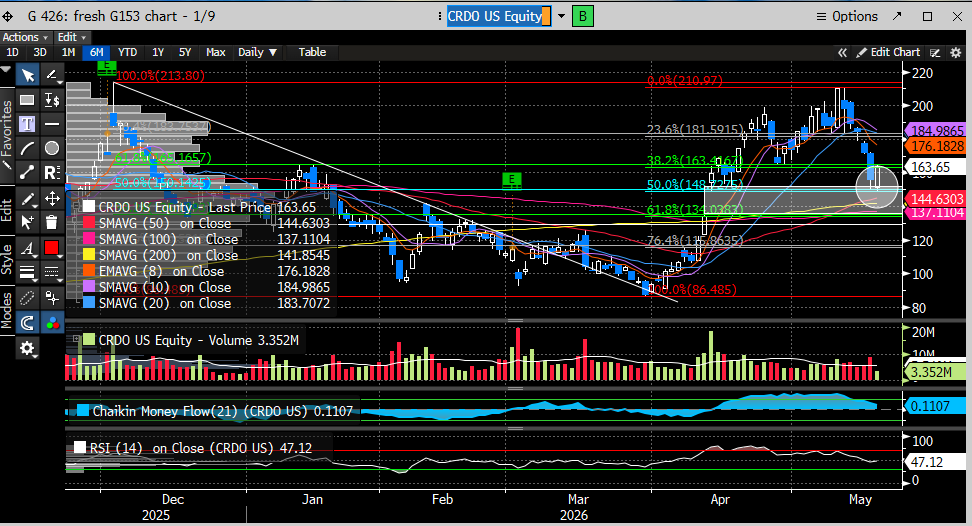Open the line thickness style picker

pos(27,271)
